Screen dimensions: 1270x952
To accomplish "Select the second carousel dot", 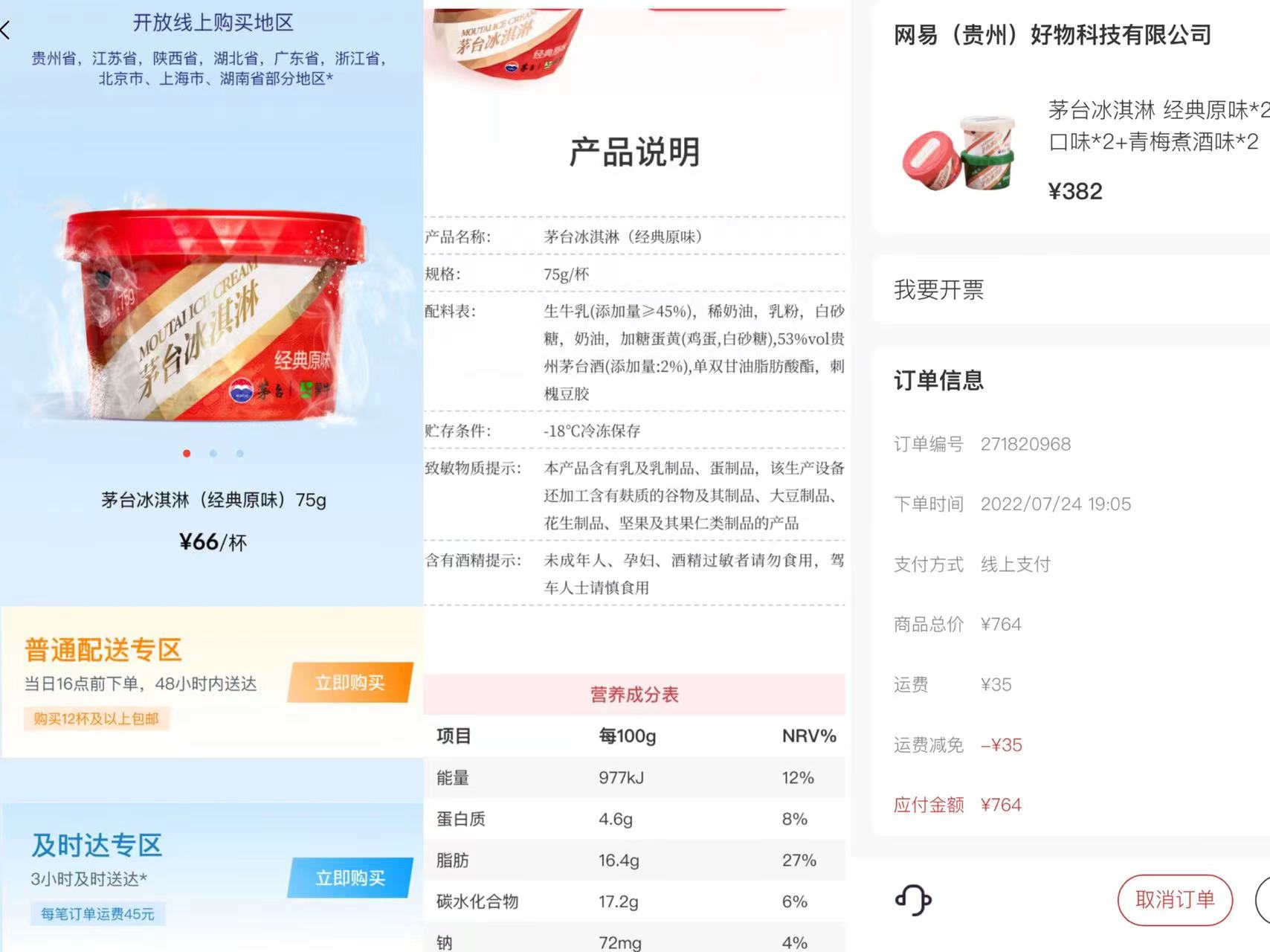I will [213, 453].
